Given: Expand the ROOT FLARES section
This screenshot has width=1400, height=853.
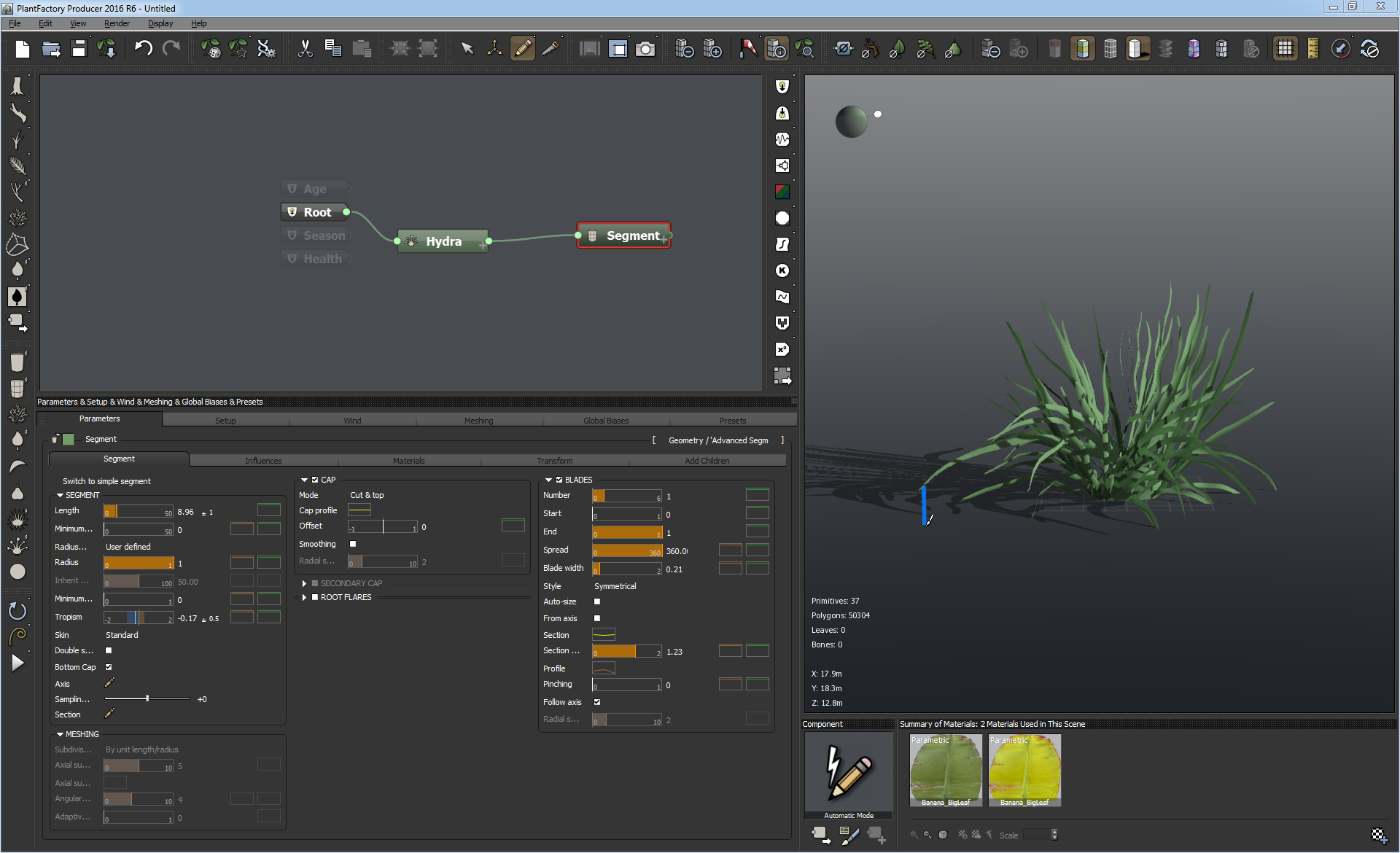Looking at the screenshot, I should [304, 597].
